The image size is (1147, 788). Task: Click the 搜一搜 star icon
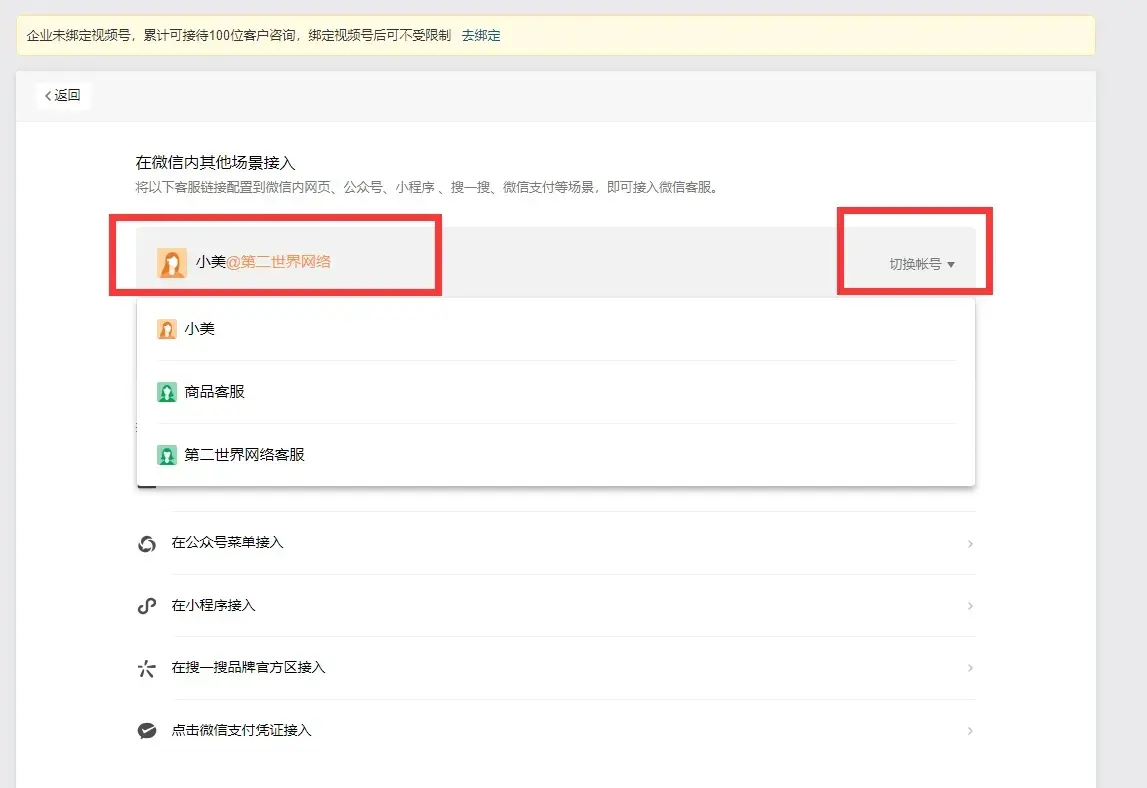pyautogui.click(x=147, y=668)
